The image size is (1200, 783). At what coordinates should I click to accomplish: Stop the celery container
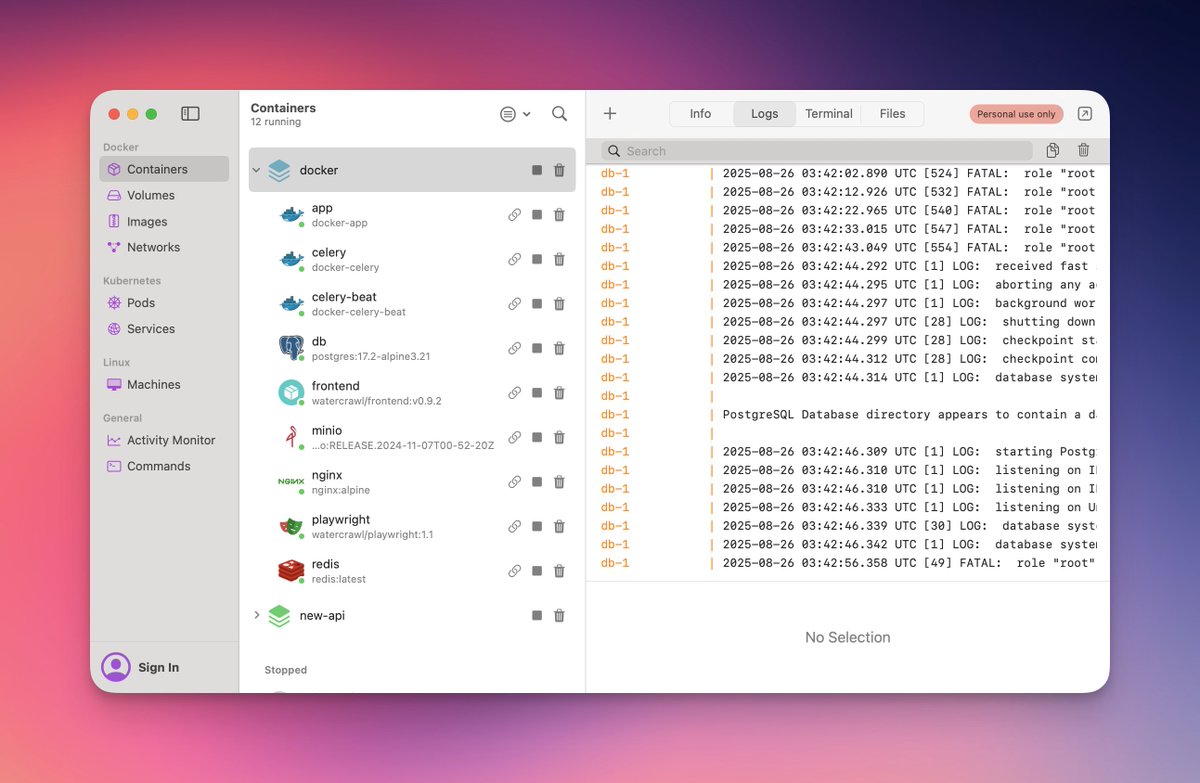click(x=537, y=259)
